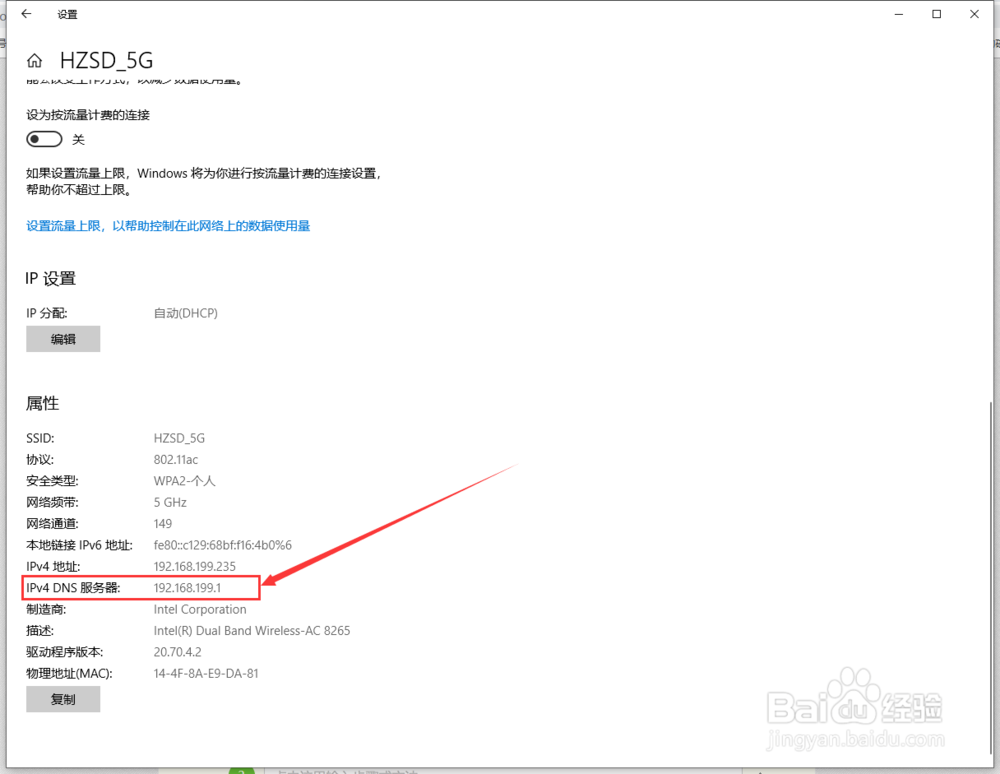Open the set data limit link

click(168, 226)
